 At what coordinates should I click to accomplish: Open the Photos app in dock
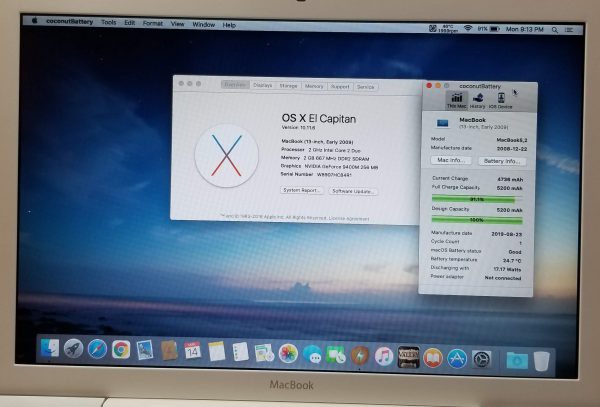pyautogui.click(x=288, y=354)
